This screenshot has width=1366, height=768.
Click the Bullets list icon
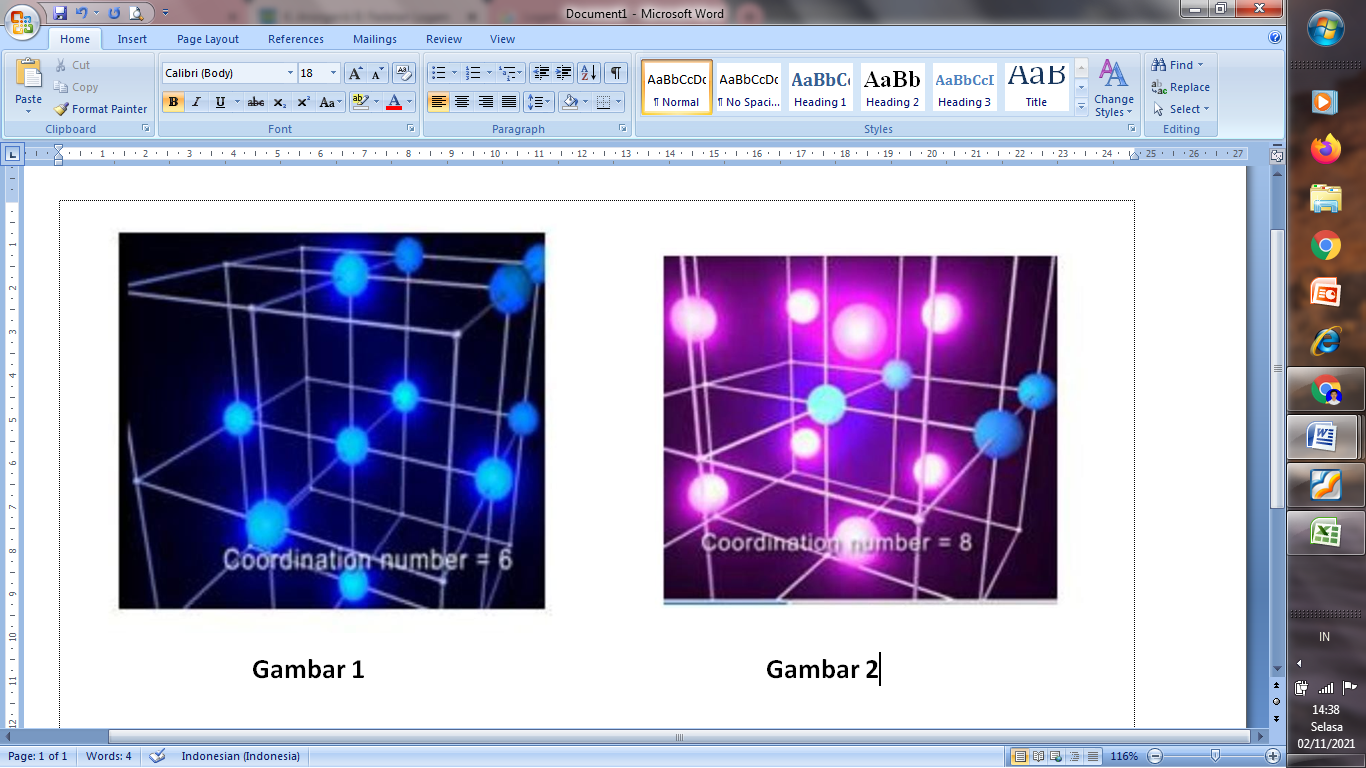pyautogui.click(x=438, y=73)
